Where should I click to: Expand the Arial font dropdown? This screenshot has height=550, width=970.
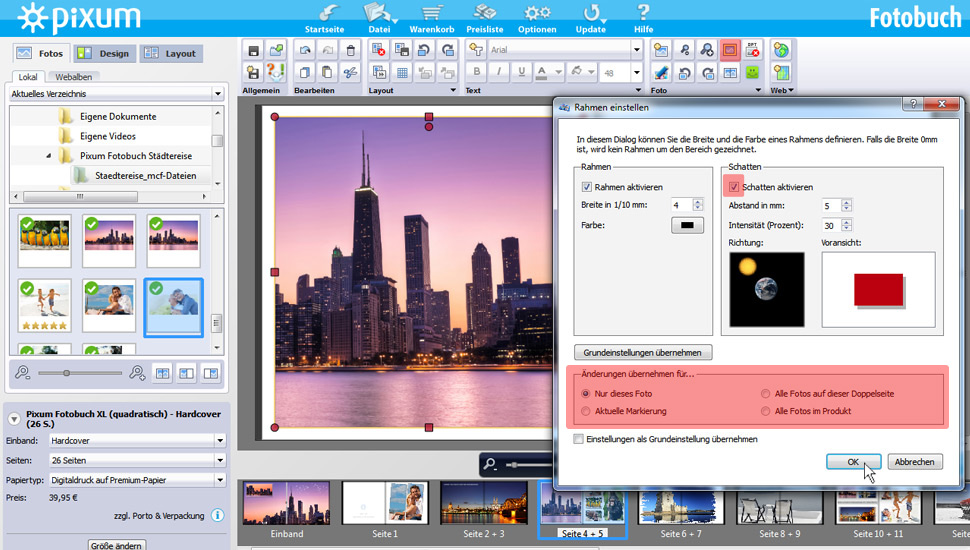636,49
